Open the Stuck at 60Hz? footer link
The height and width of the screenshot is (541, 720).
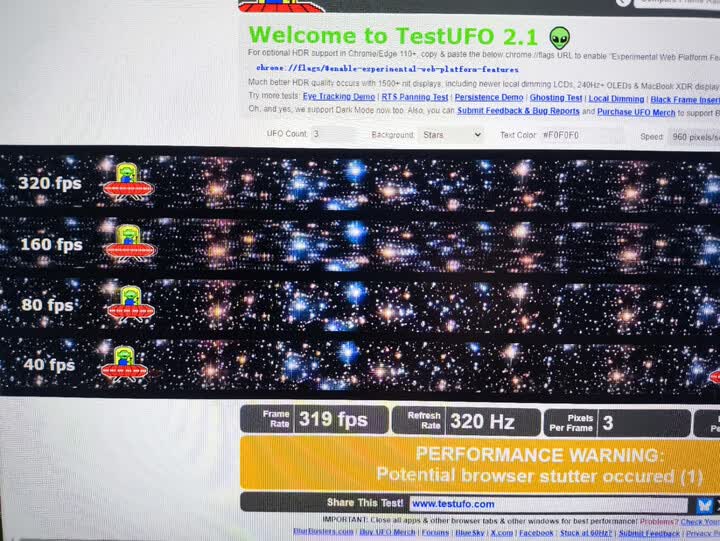point(586,533)
